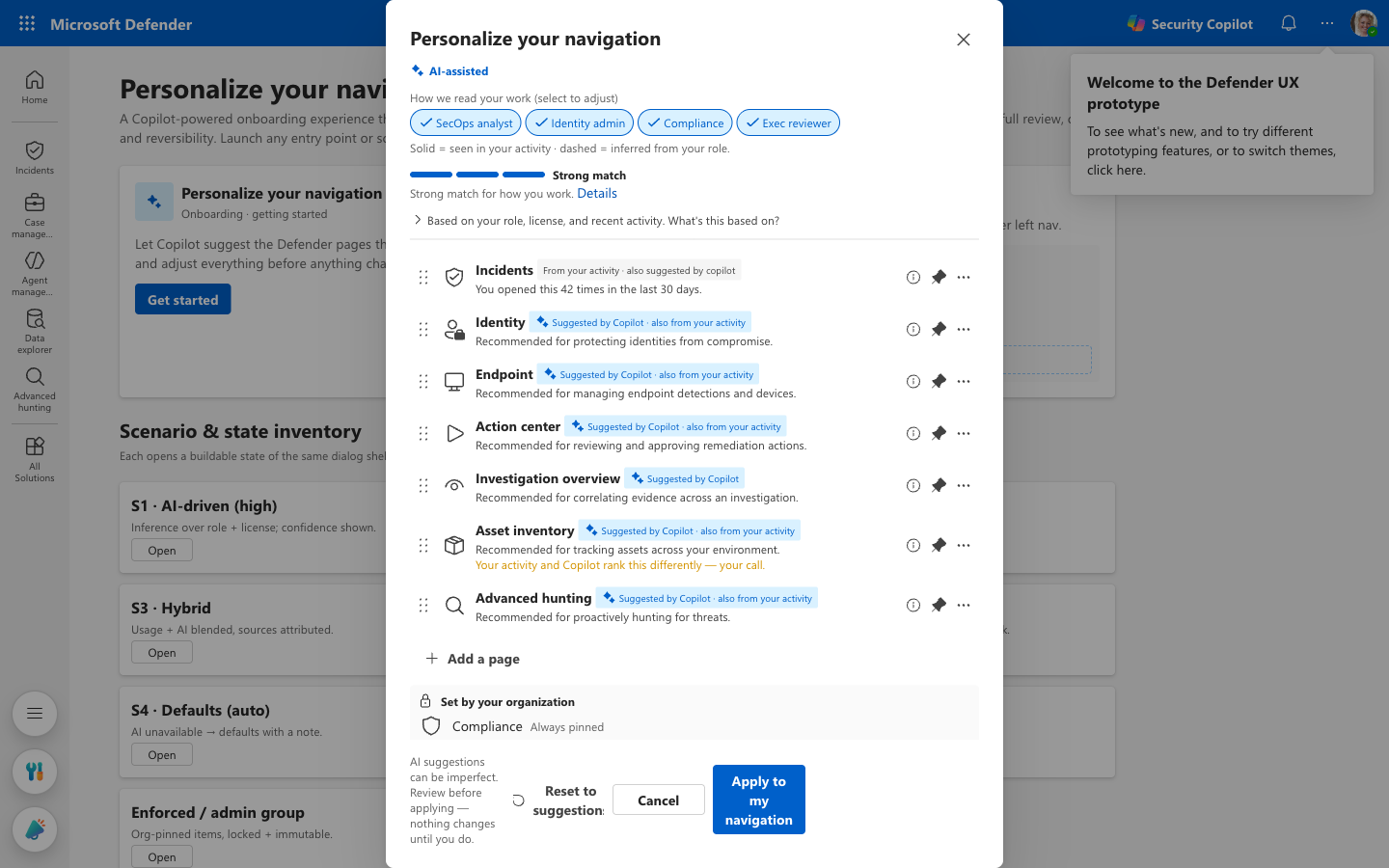Close the Personalize your navigation dialog

(x=963, y=40)
